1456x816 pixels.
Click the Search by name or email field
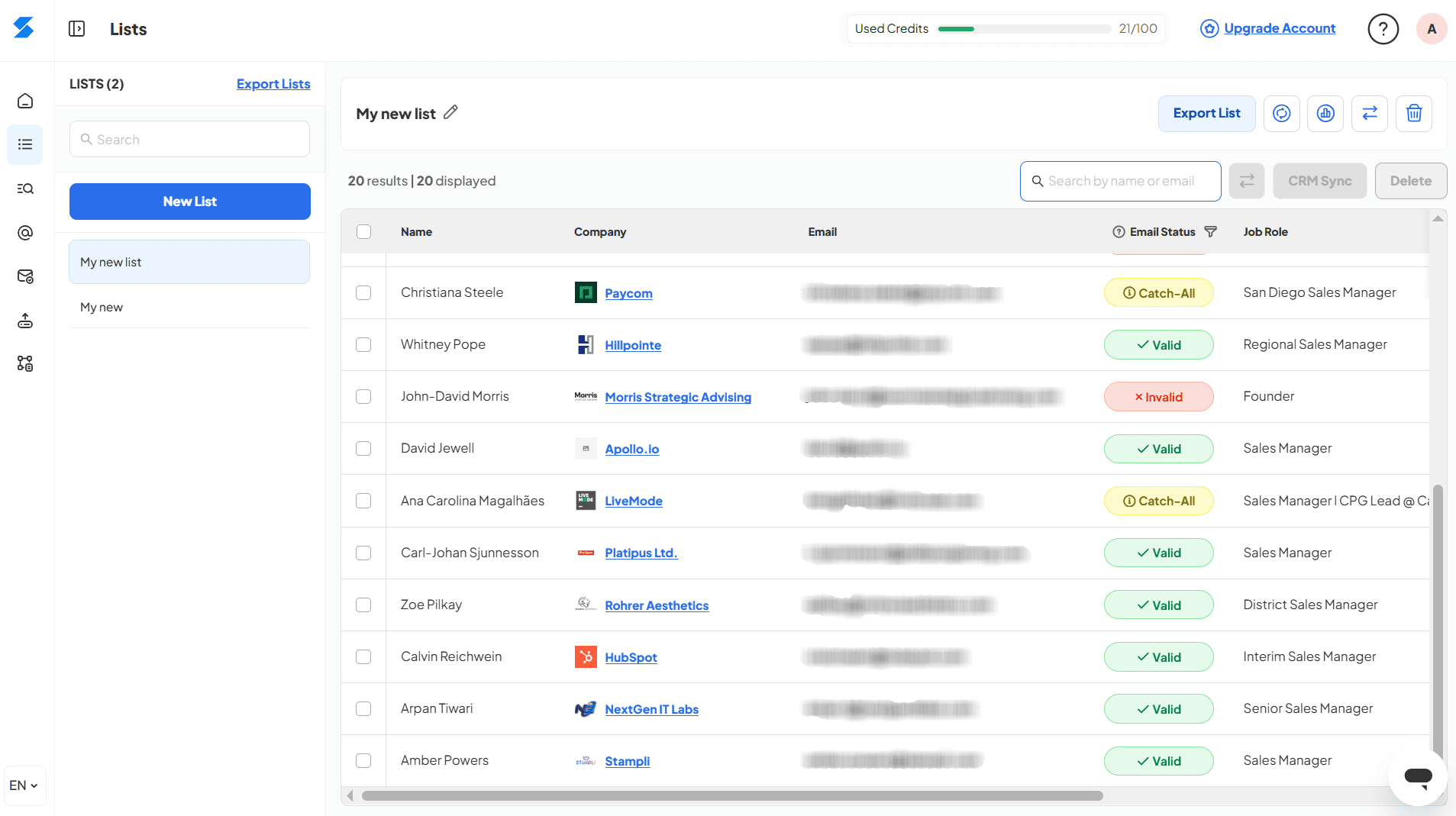point(1121,182)
